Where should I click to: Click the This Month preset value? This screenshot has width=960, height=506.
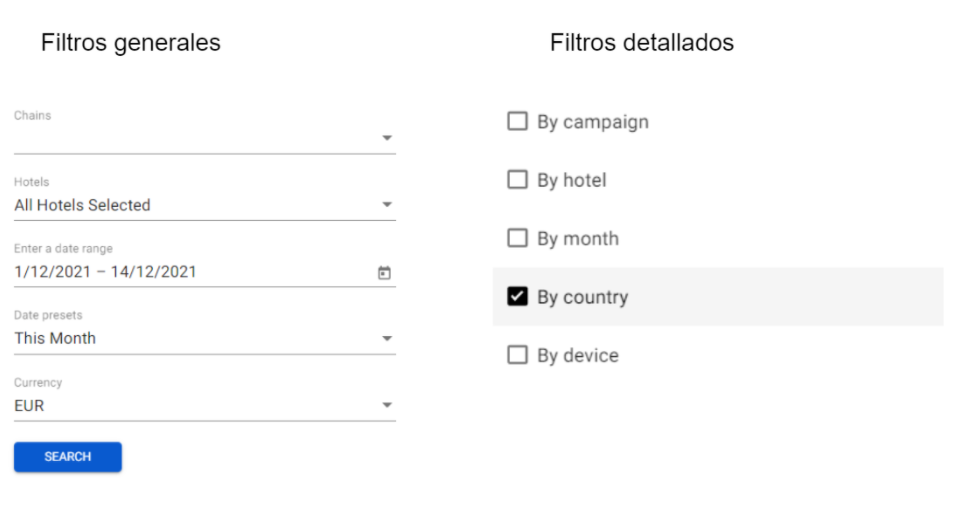point(55,338)
